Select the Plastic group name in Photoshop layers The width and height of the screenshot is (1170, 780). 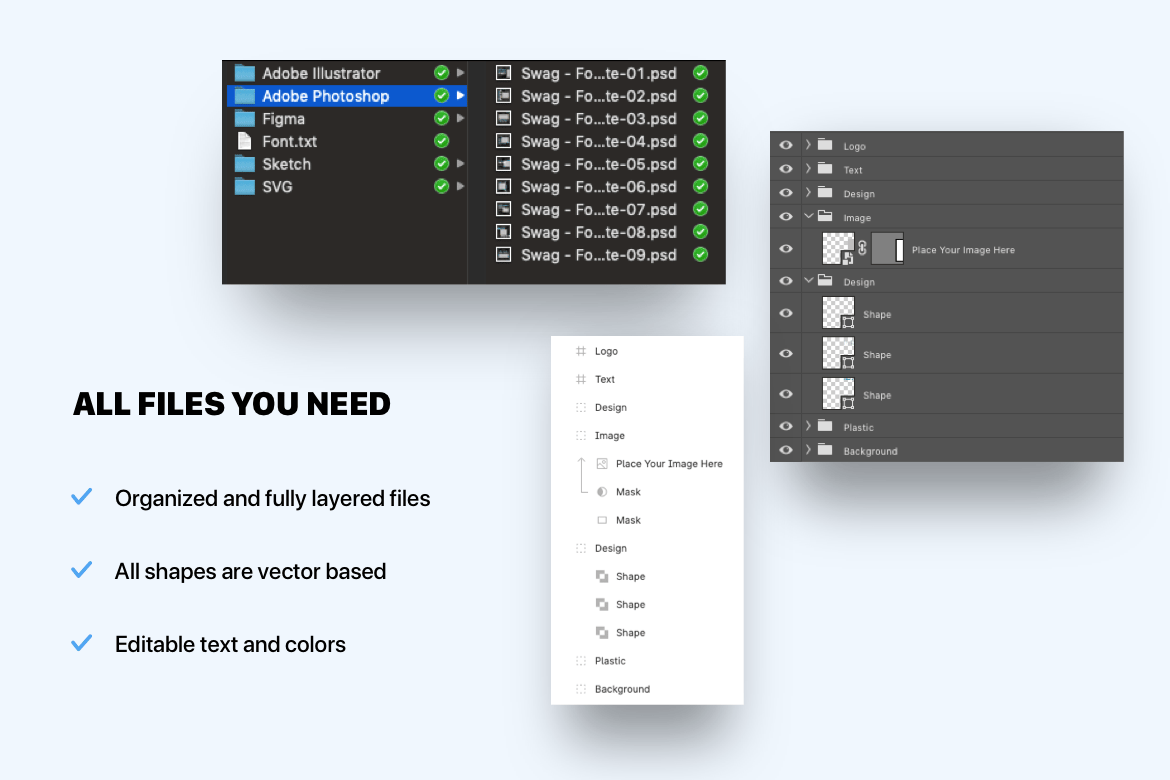858,428
